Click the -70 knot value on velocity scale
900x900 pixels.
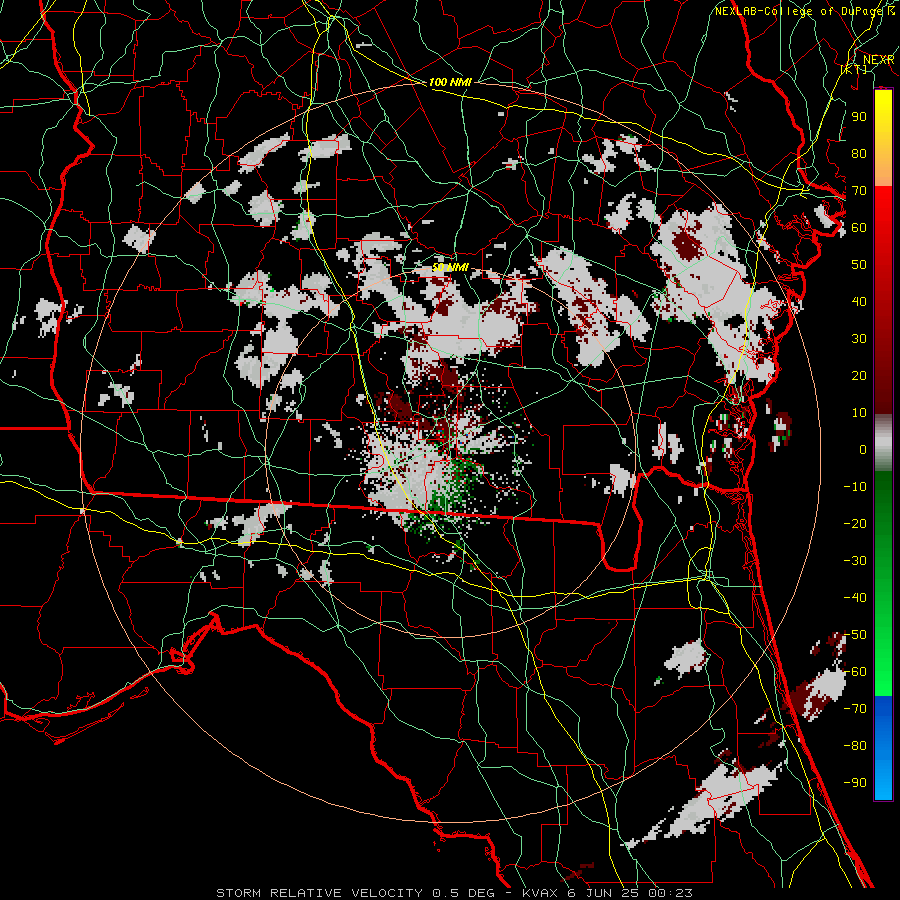[x=855, y=709]
